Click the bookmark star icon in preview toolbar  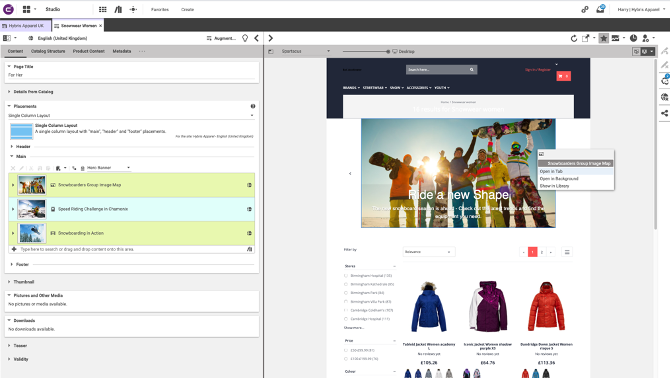(603, 38)
